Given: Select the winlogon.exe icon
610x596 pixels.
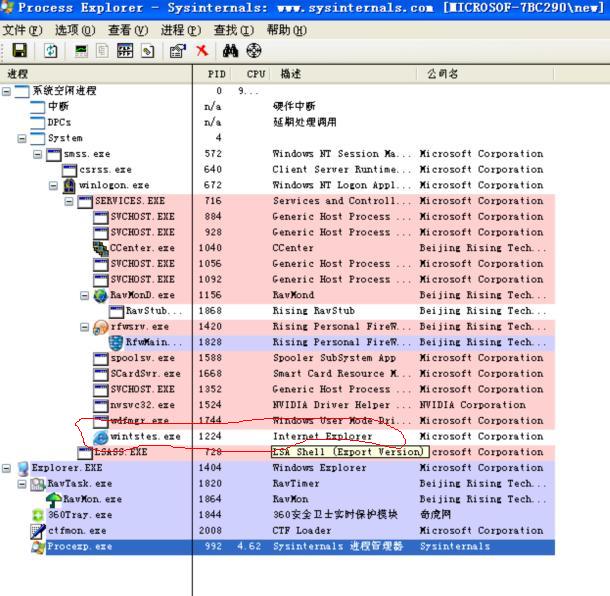Looking at the screenshot, I should [x=69, y=186].
